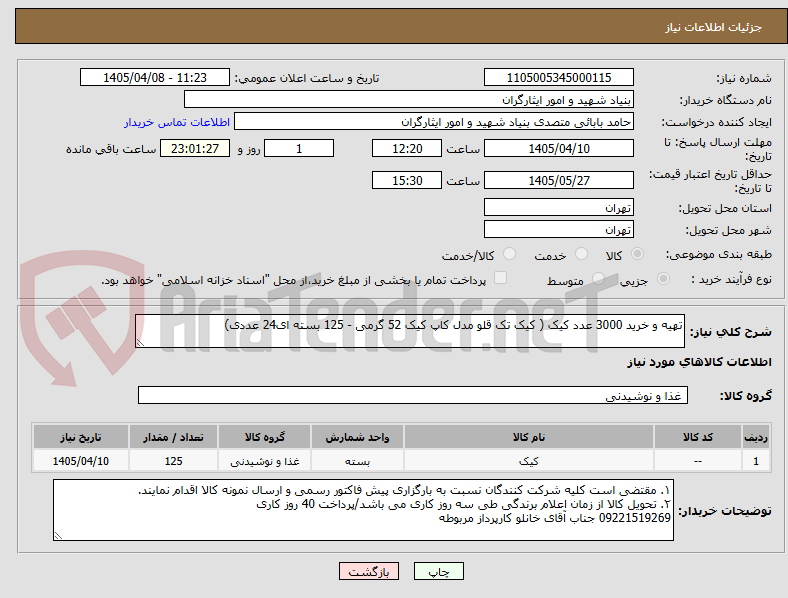Click the ردیف column header

[x=756, y=437]
